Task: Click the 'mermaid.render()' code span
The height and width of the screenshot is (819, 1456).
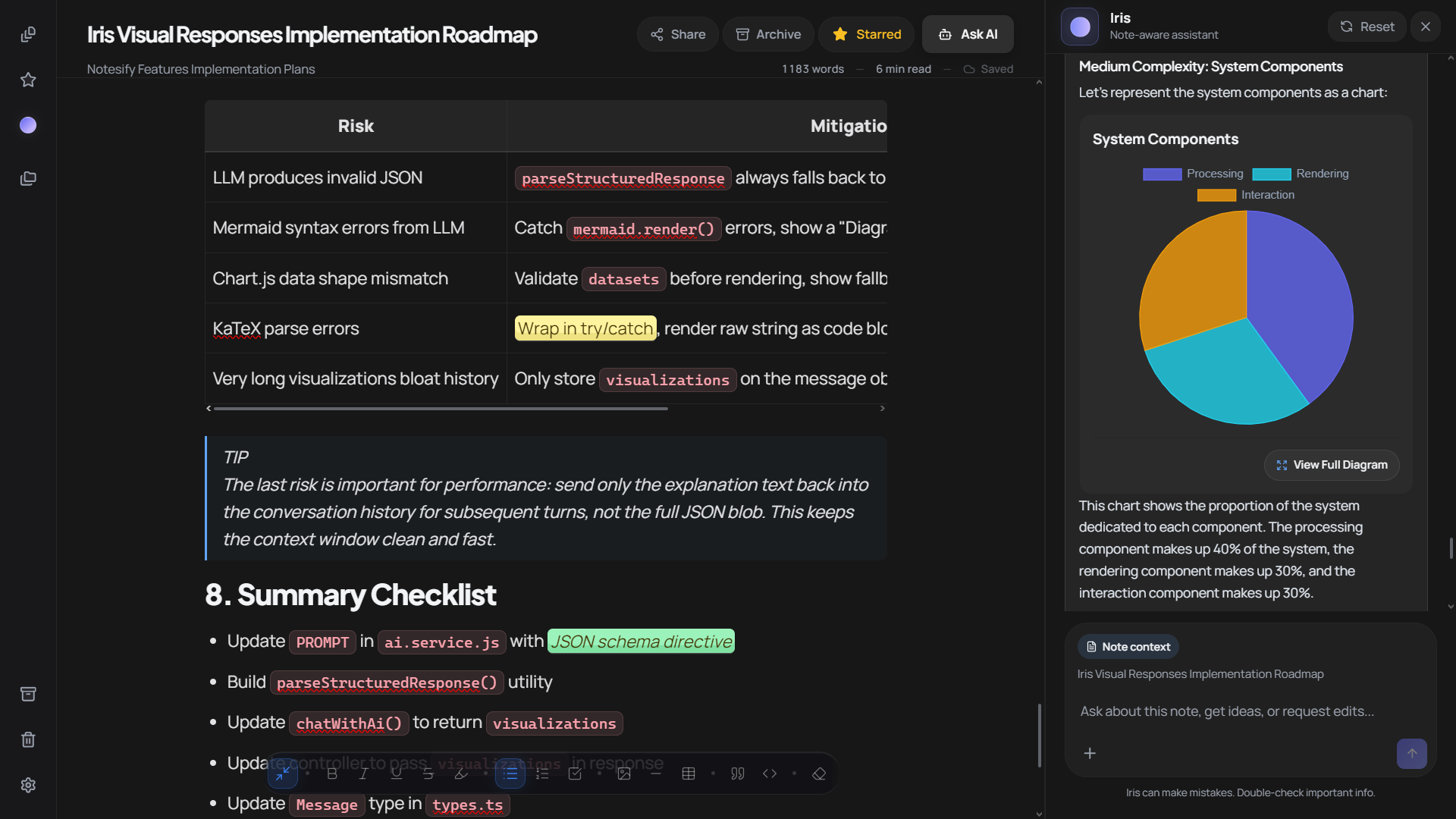Action: point(644,229)
